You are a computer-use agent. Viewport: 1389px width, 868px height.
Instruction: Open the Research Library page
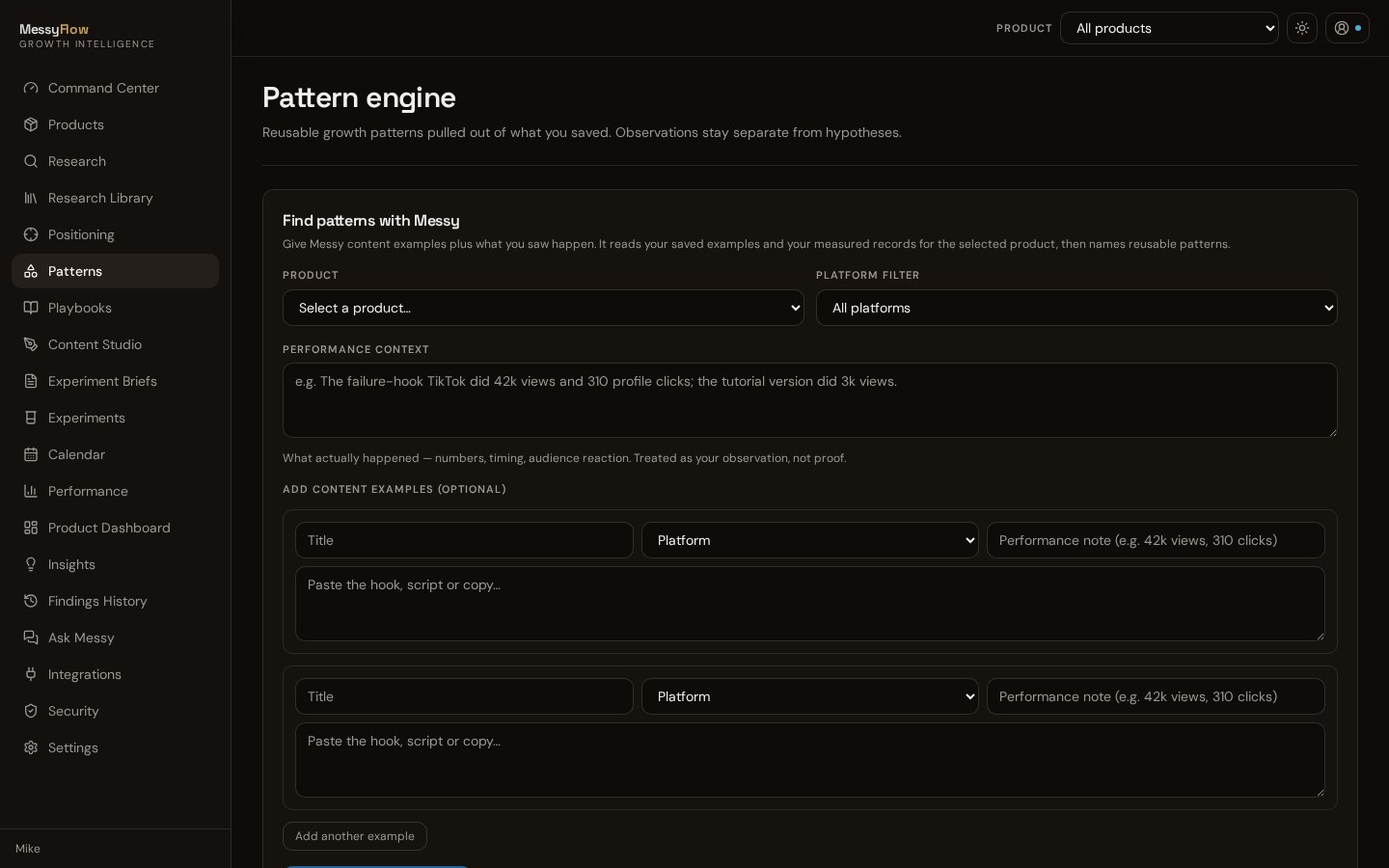[115, 198]
